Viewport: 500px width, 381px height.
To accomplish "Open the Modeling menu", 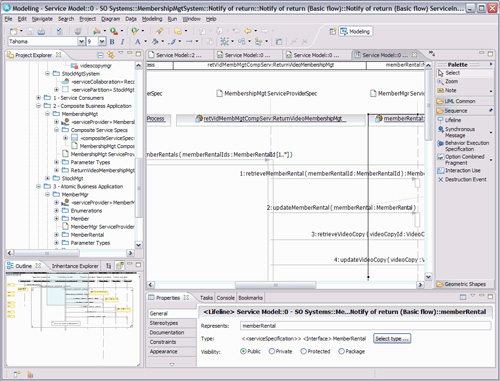I will point(152,19).
